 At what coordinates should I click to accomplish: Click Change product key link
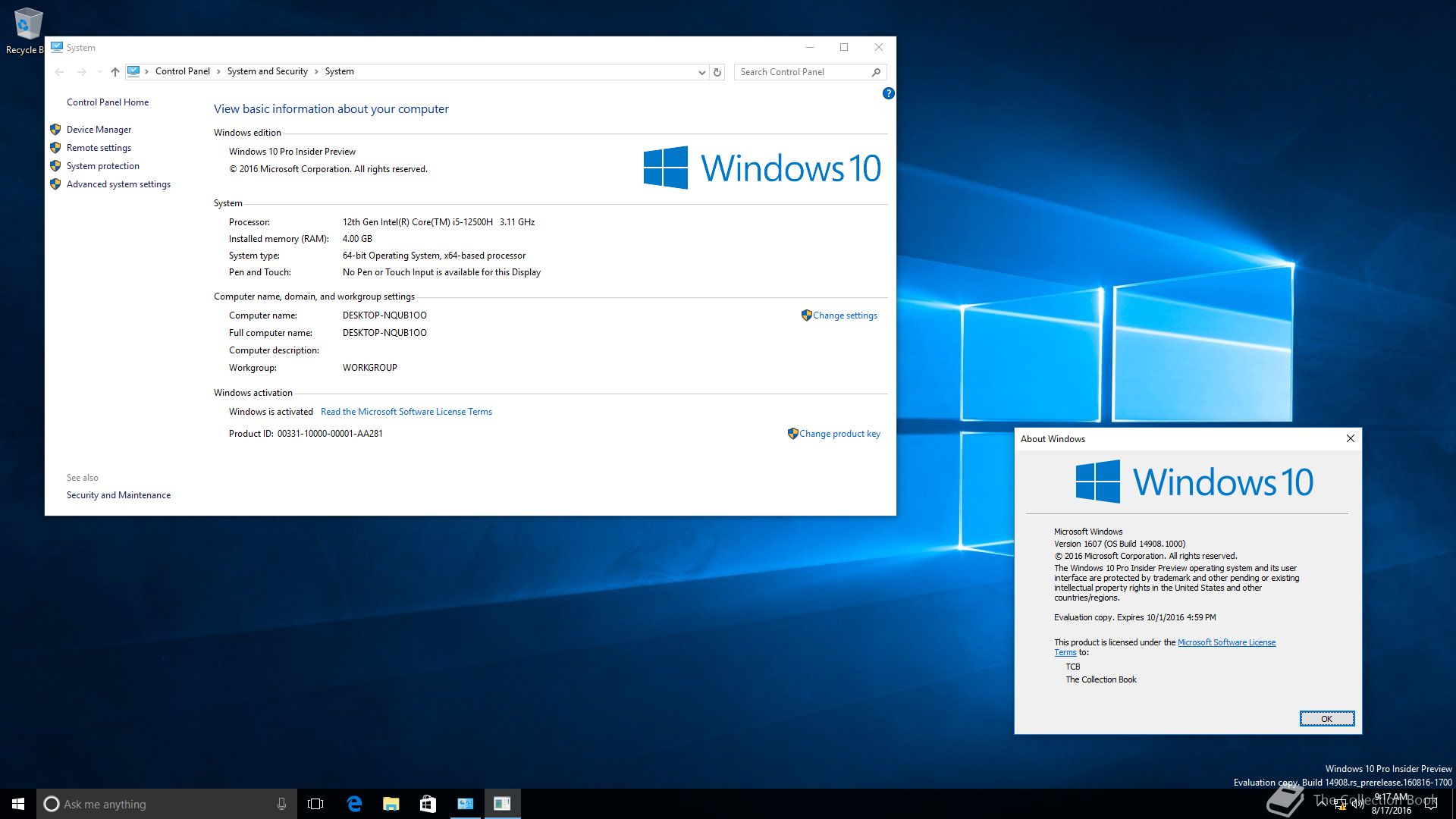click(x=839, y=434)
